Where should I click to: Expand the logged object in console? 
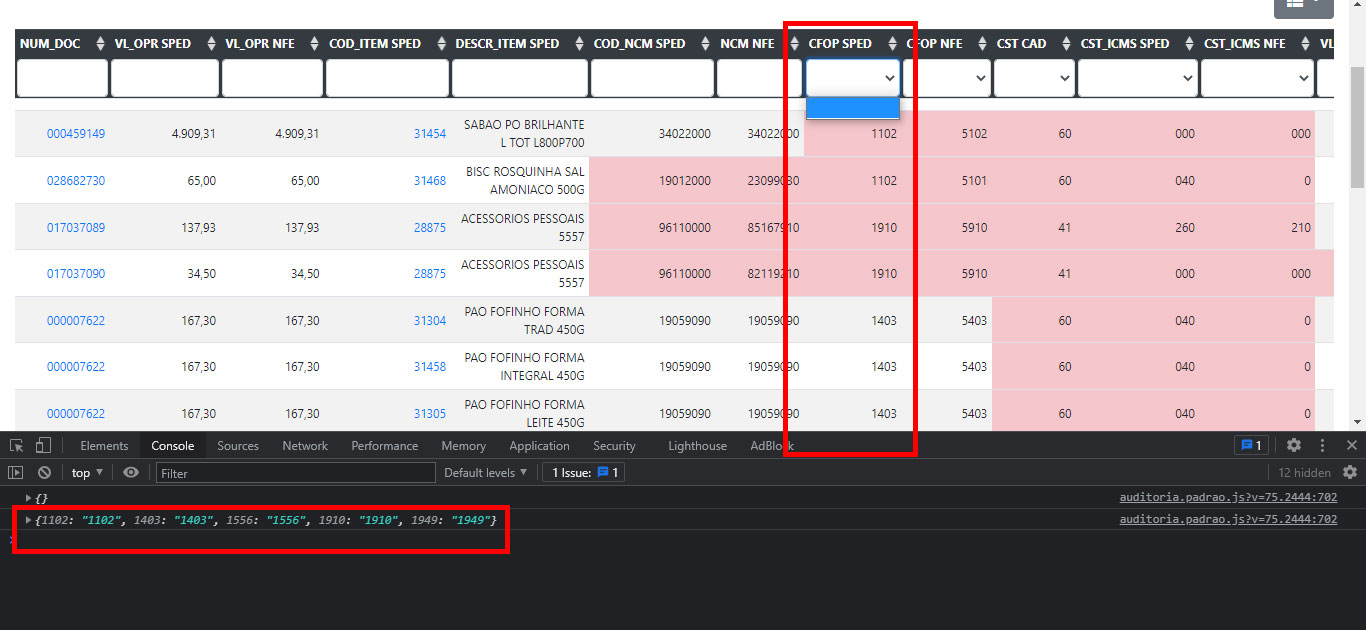27,519
